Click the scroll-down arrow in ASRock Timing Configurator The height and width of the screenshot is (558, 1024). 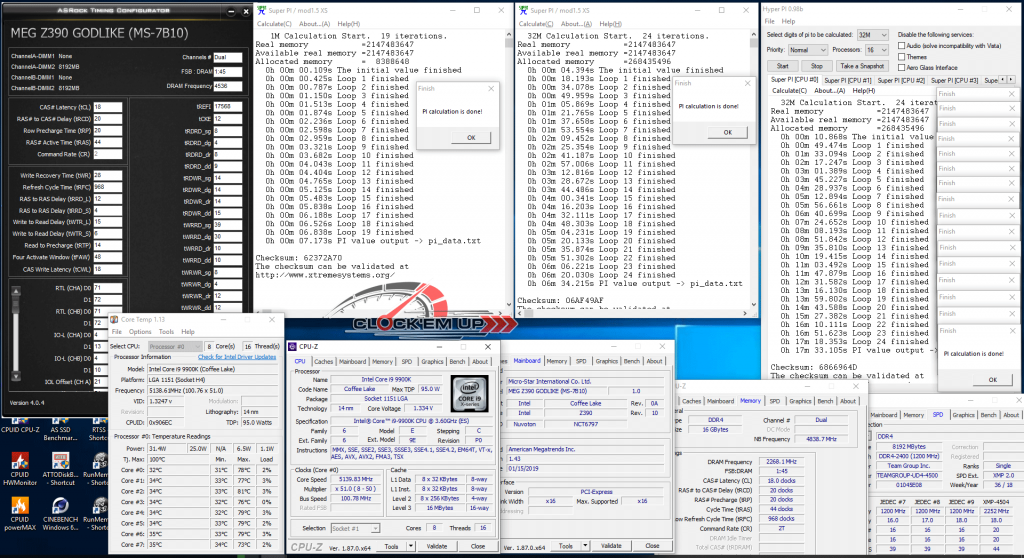click(x=16, y=376)
